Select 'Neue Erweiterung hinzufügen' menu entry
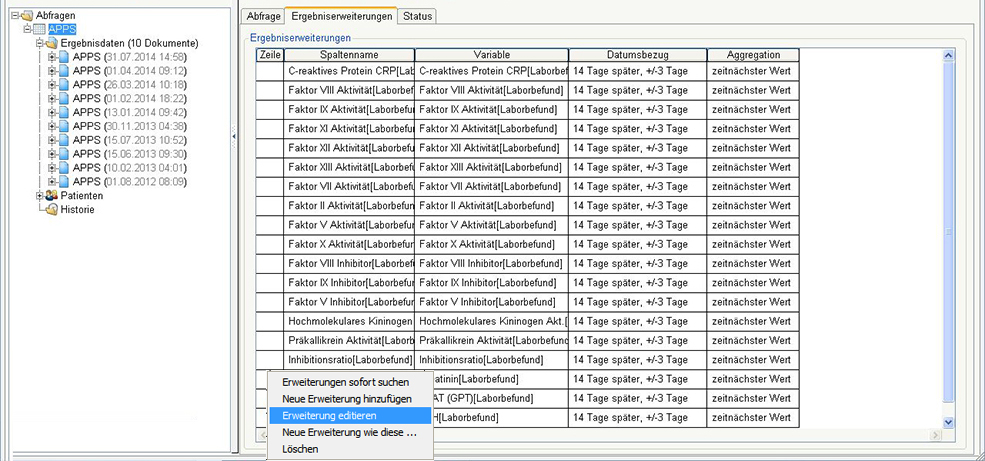Viewport: 985px width, 461px height. (345, 398)
